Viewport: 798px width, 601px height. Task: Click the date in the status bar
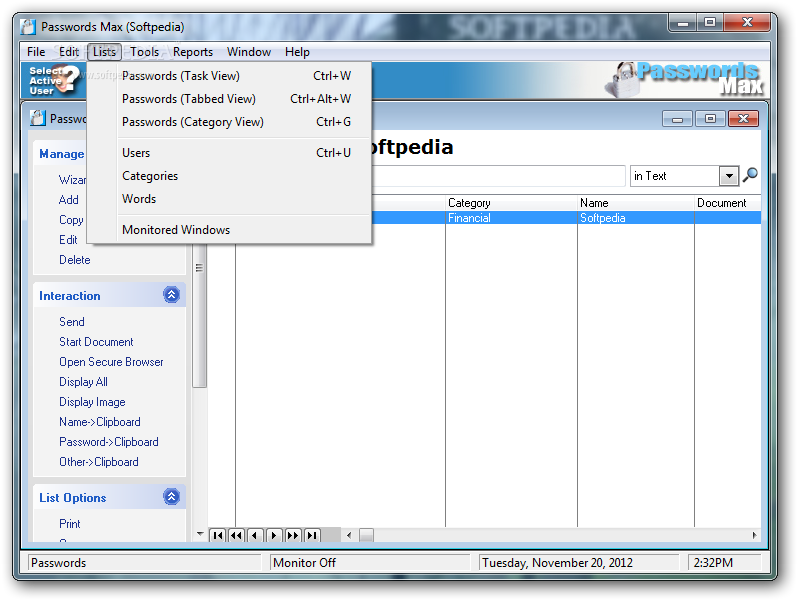coord(579,563)
